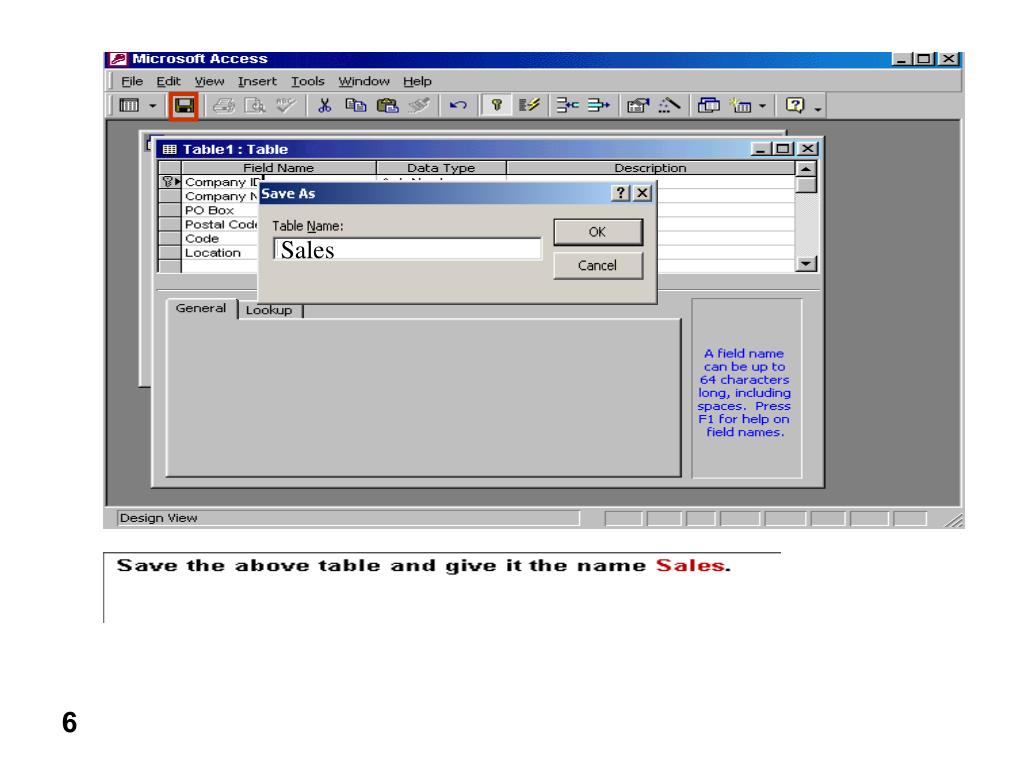Toggle the Primary Key icon

496,105
